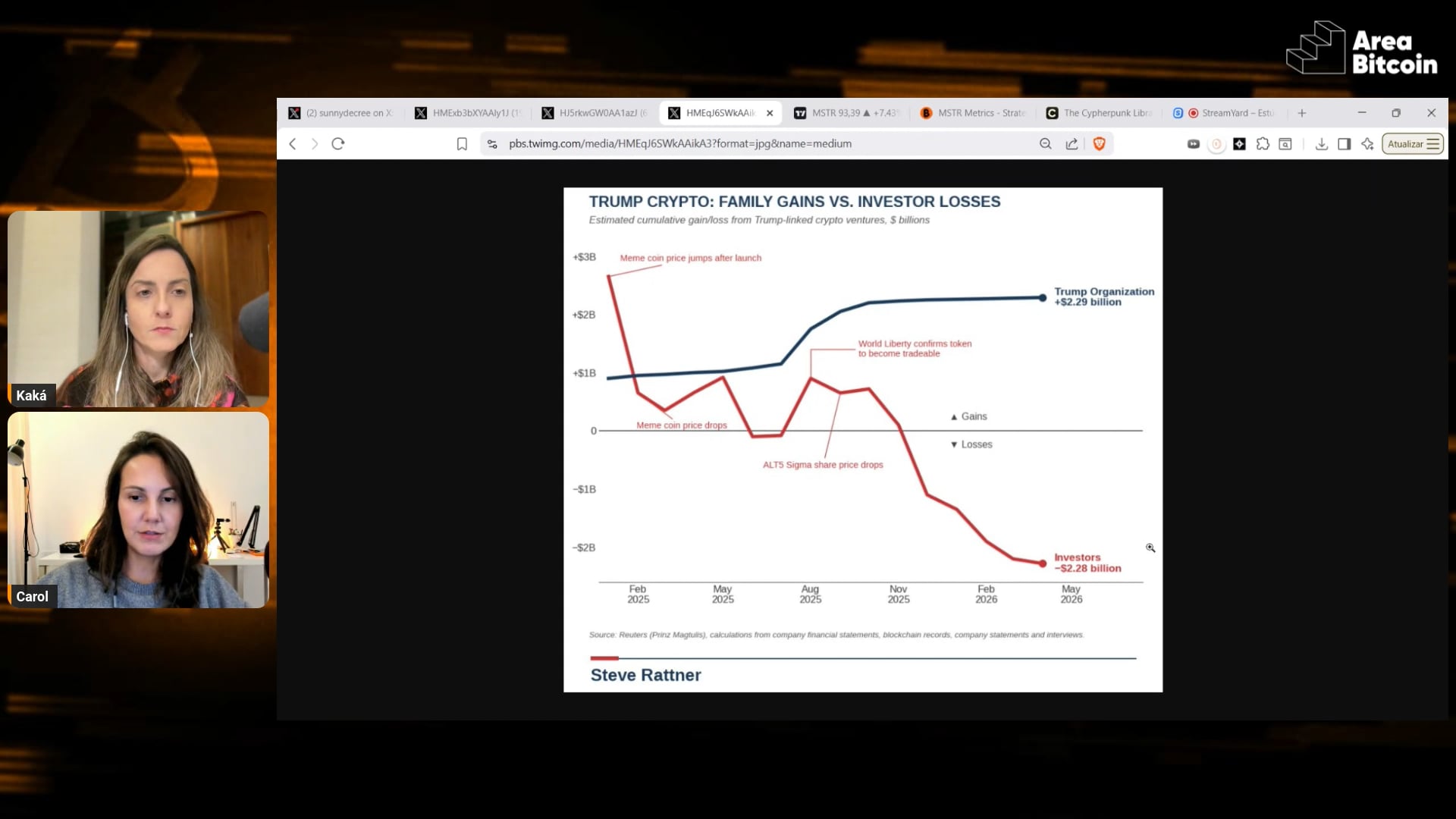Click the '+$1B' axis label
This screenshot has width=1456, height=819.
pyautogui.click(x=585, y=373)
